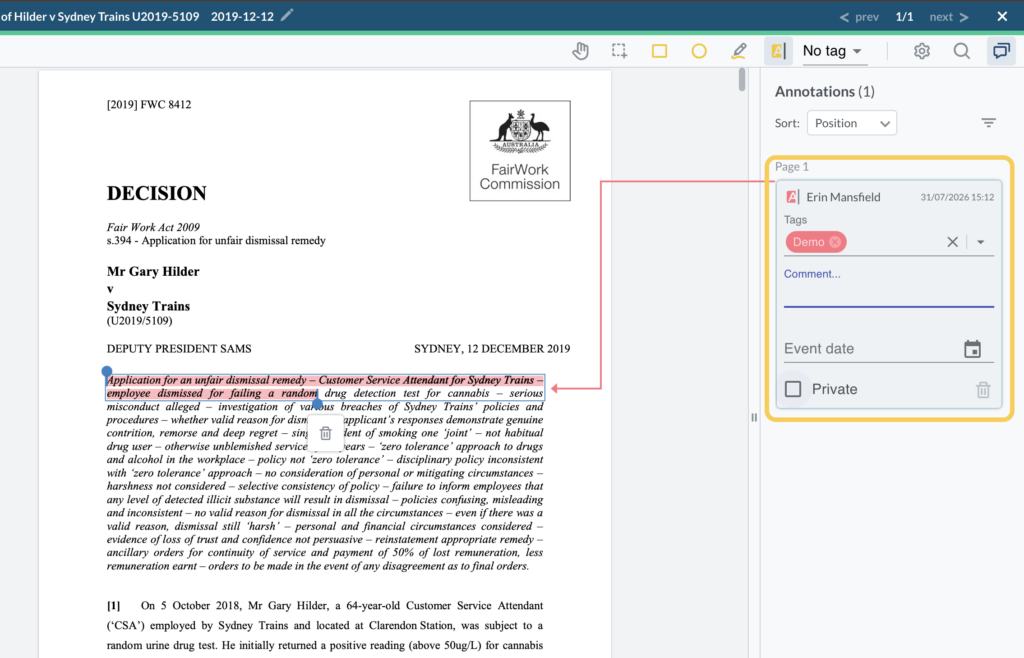The height and width of the screenshot is (658, 1024).
Task: Close the document viewer
Action: 1002,16
